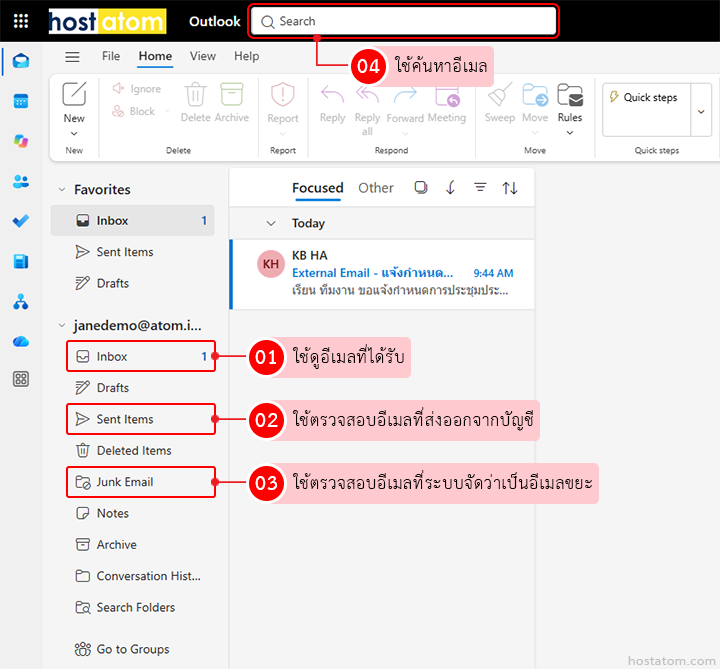Open People in the left app rail
The width and height of the screenshot is (720, 669).
[x=21, y=181]
